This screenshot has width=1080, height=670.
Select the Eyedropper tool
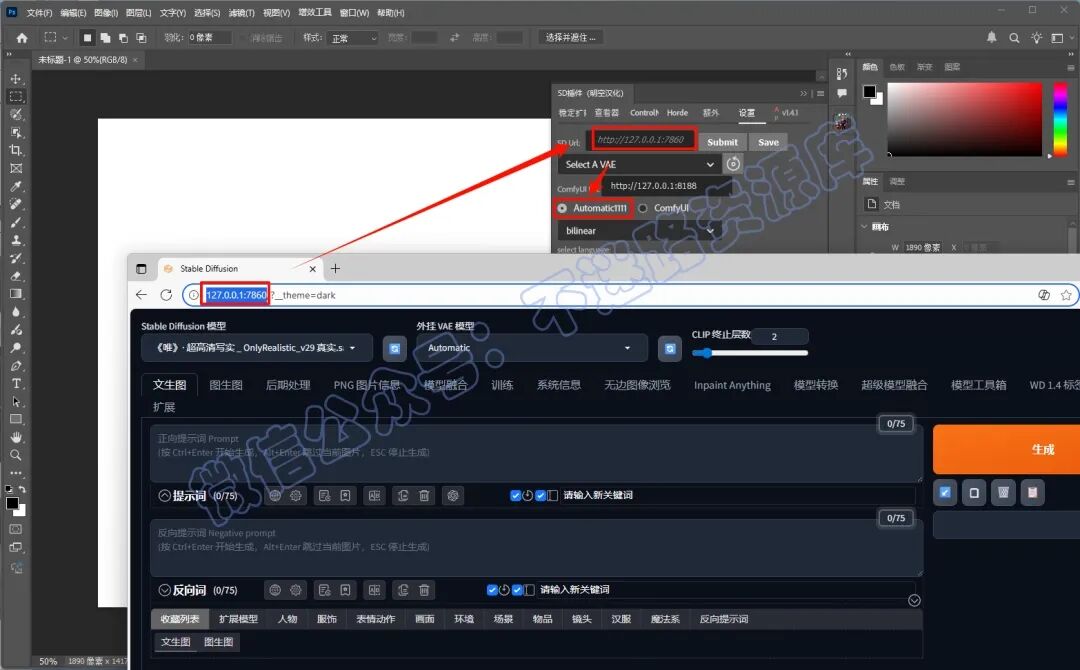(16, 187)
